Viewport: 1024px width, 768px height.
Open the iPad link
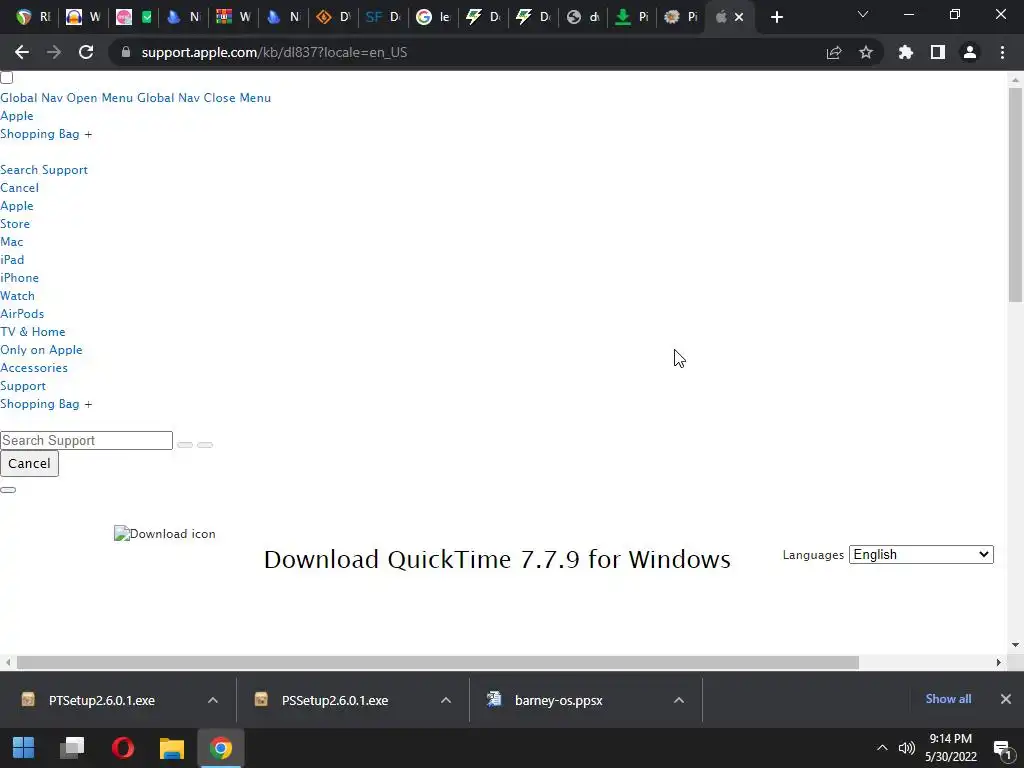click(12, 260)
